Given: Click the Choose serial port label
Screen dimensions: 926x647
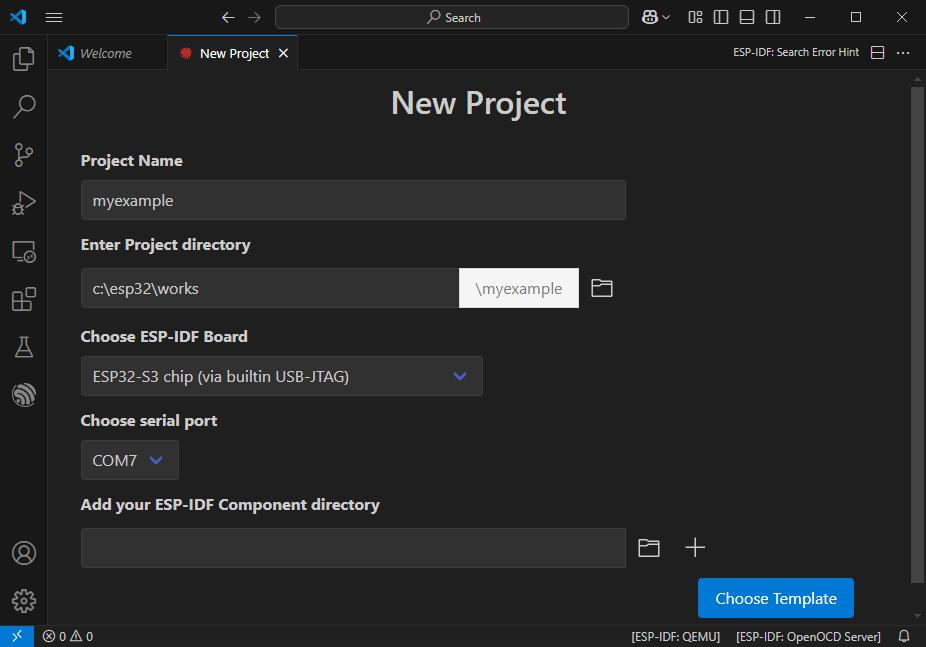Looking at the screenshot, I should 149,420.
